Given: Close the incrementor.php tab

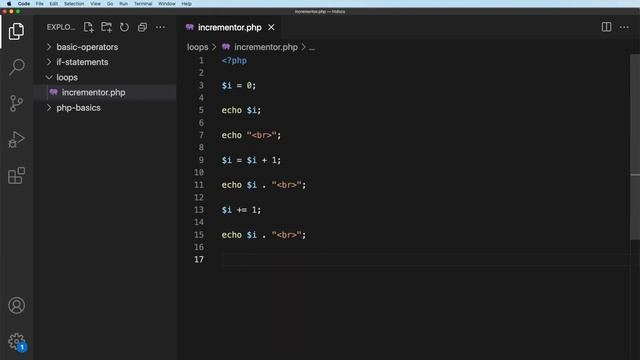Looking at the screenshot, I should 271,27.
